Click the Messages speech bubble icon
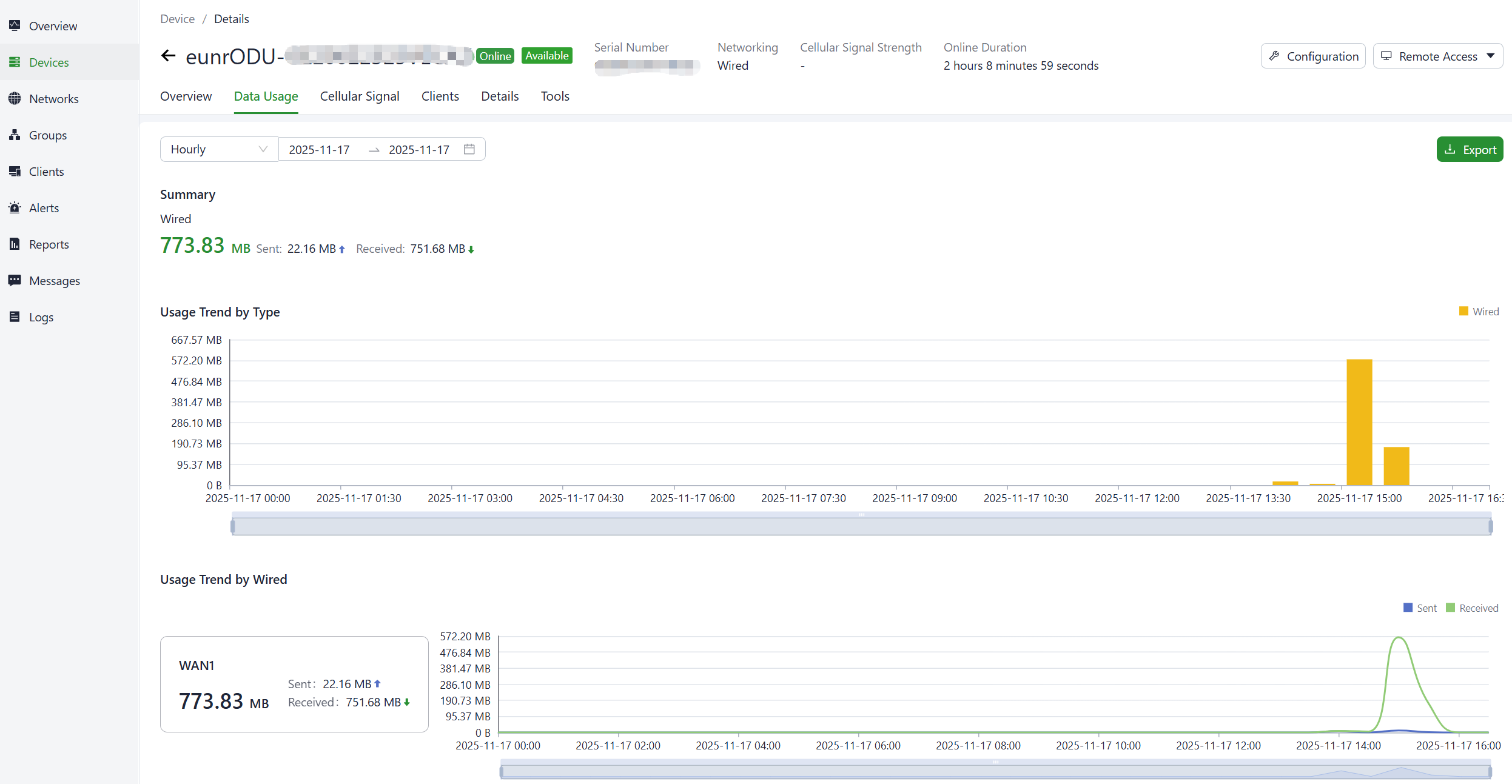This screenshot has width=1512, height=784. point(15,280)
